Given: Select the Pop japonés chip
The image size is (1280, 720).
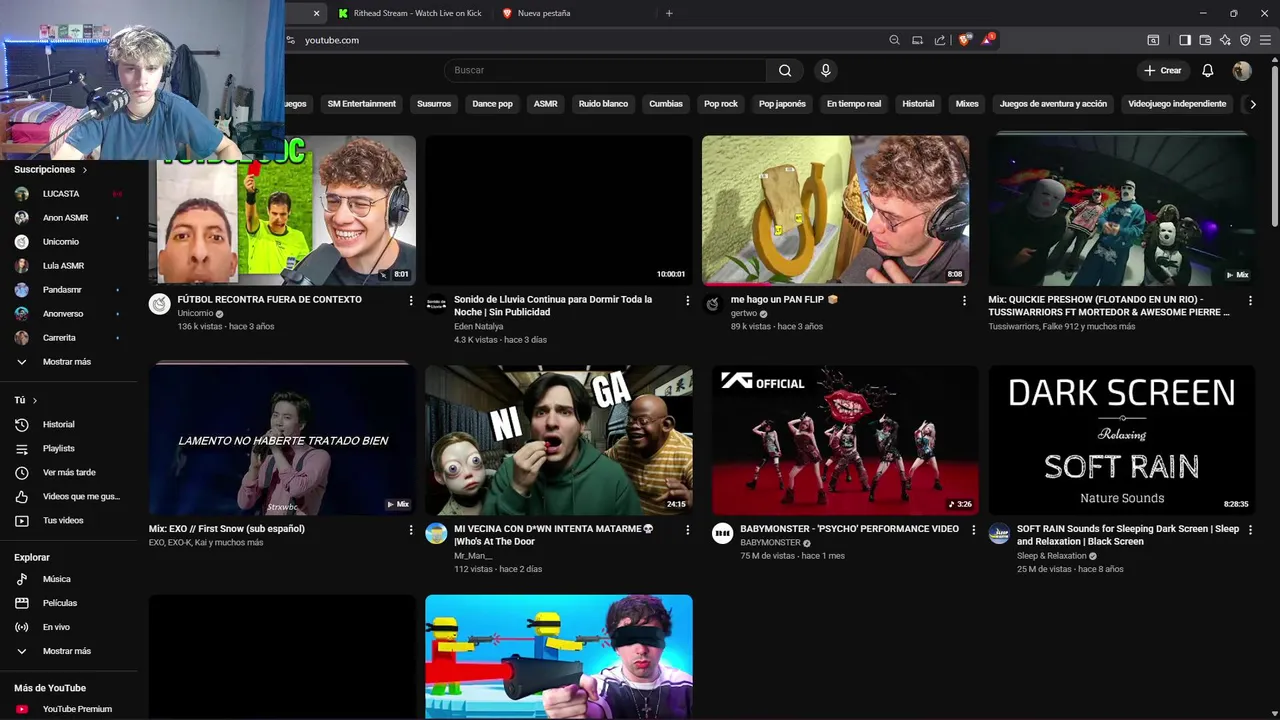Looking at the screenshot, I should [x=782, y=104].
